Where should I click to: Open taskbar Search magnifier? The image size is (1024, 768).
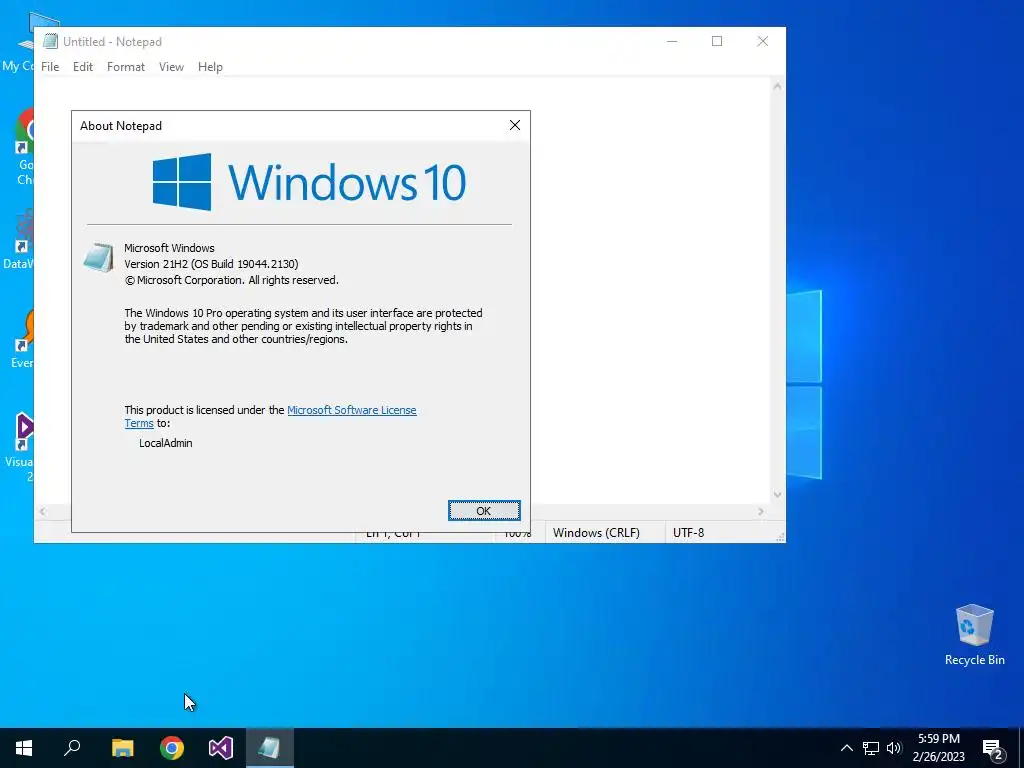click(x=72, y=748)
